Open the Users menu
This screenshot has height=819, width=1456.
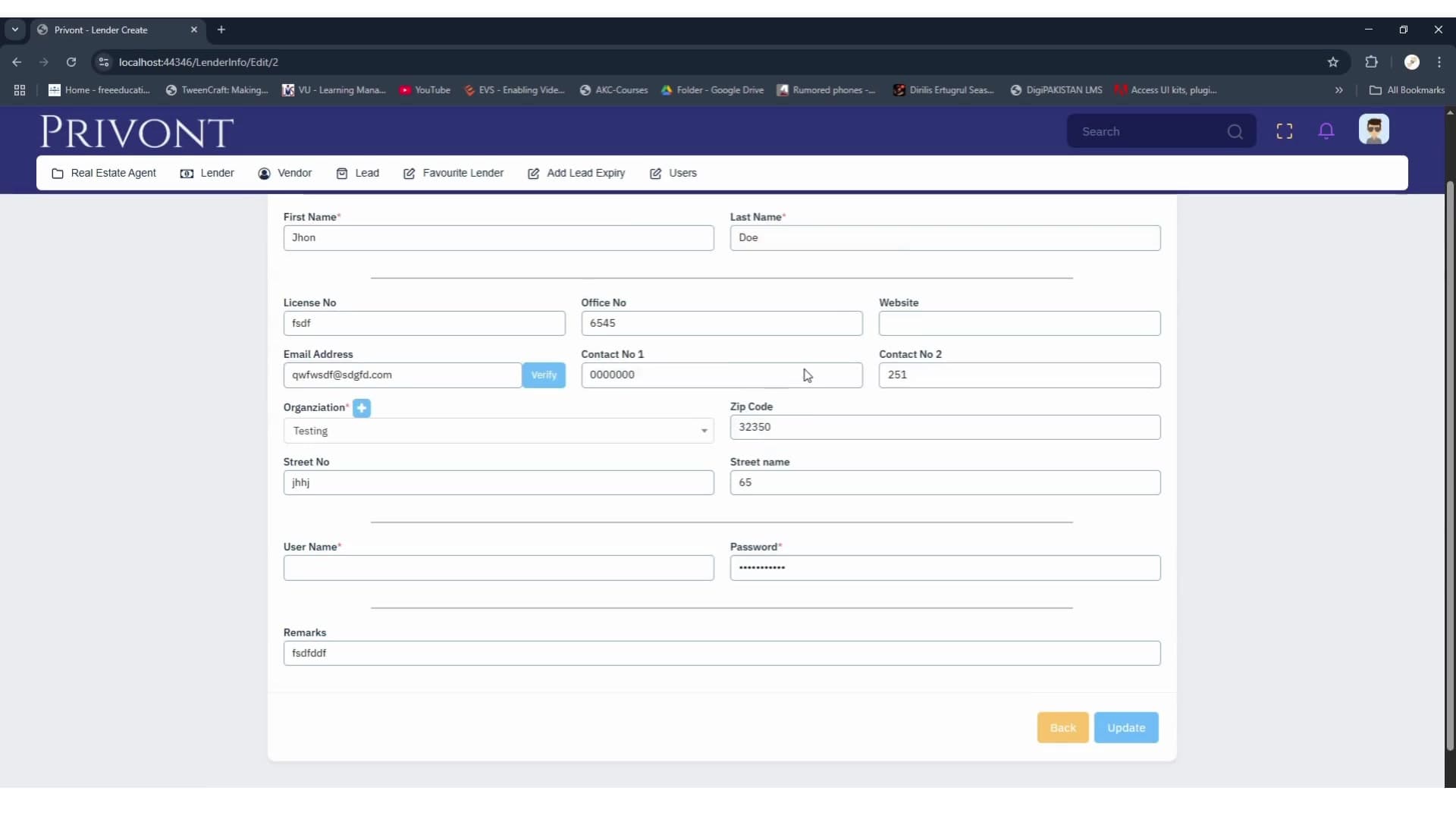pyautogui.click(x=673, y=174)
